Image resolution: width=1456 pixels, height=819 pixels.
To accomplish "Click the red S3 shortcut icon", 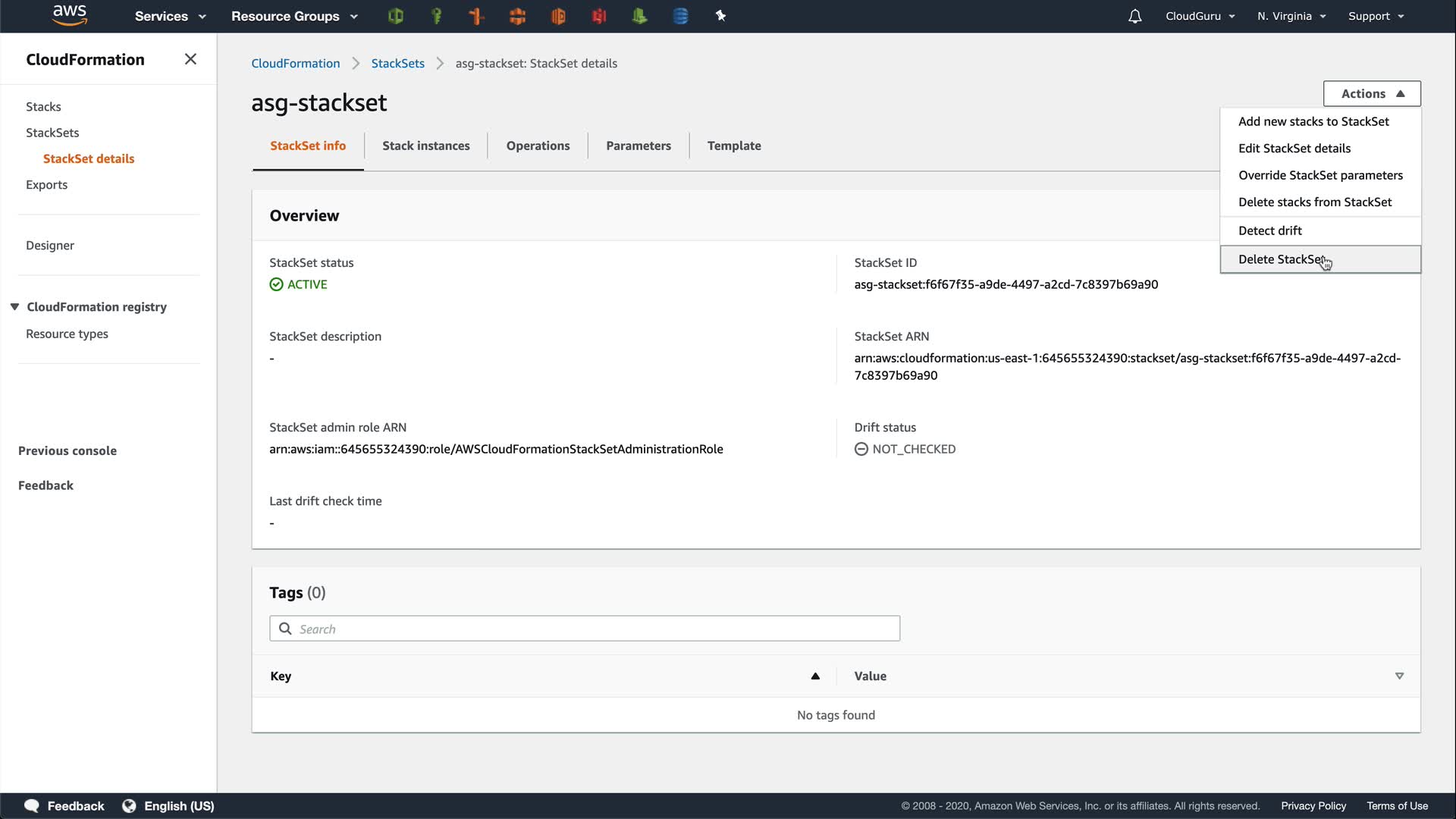I will pos(599,16).
